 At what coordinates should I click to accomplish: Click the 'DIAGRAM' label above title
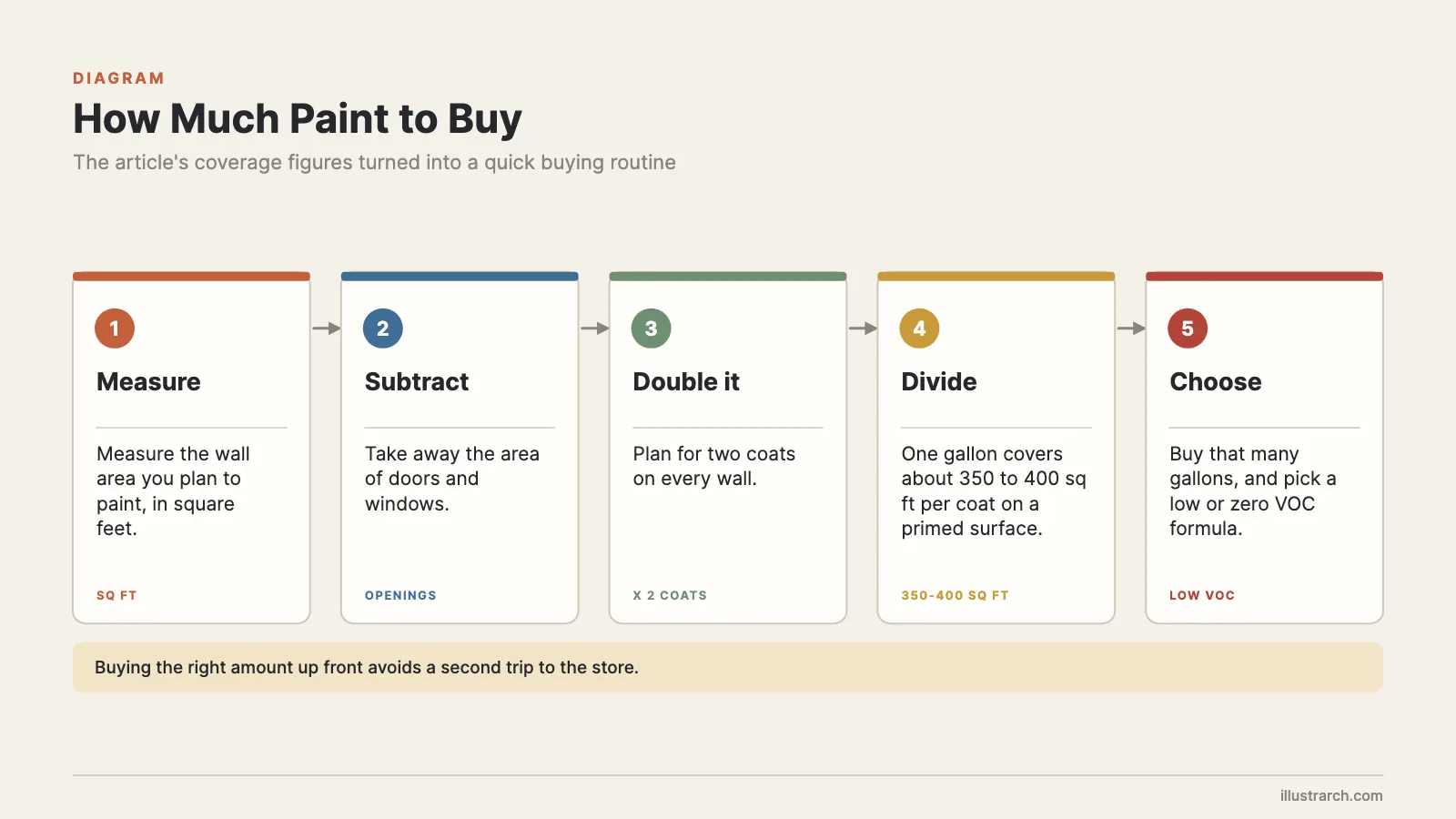click(x=119, y=78)
